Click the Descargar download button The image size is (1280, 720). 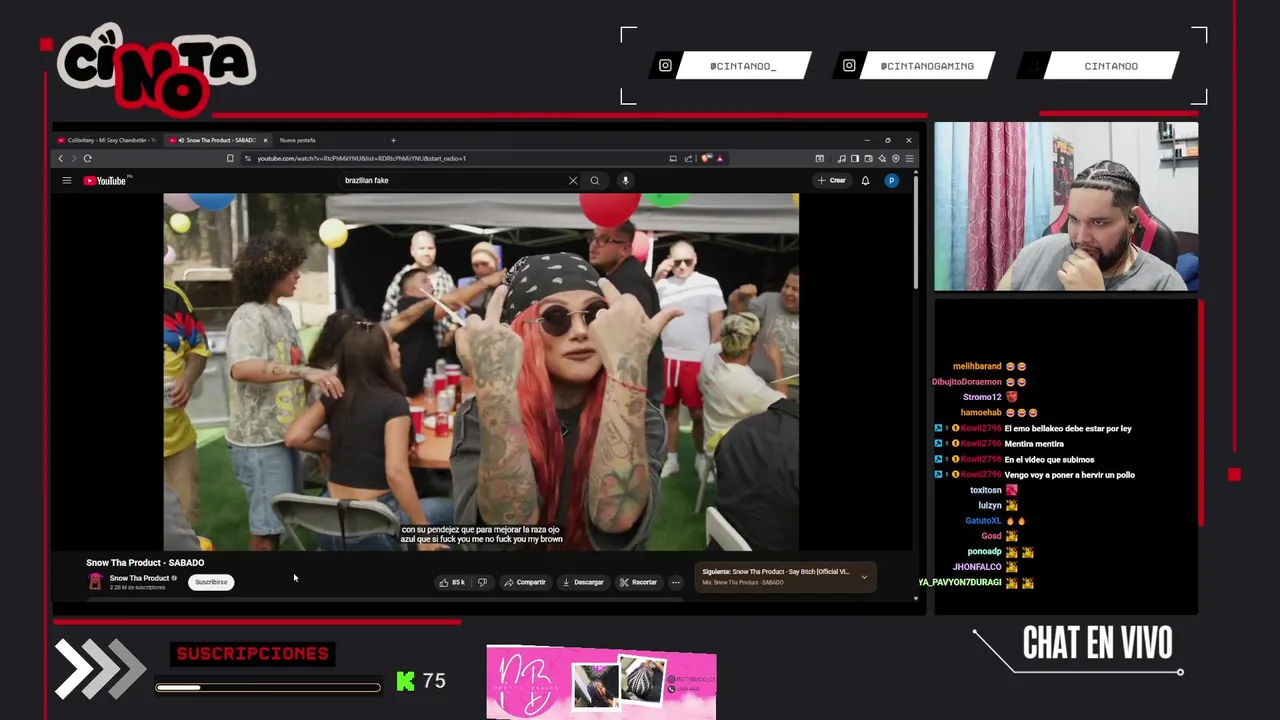(583, 582)
